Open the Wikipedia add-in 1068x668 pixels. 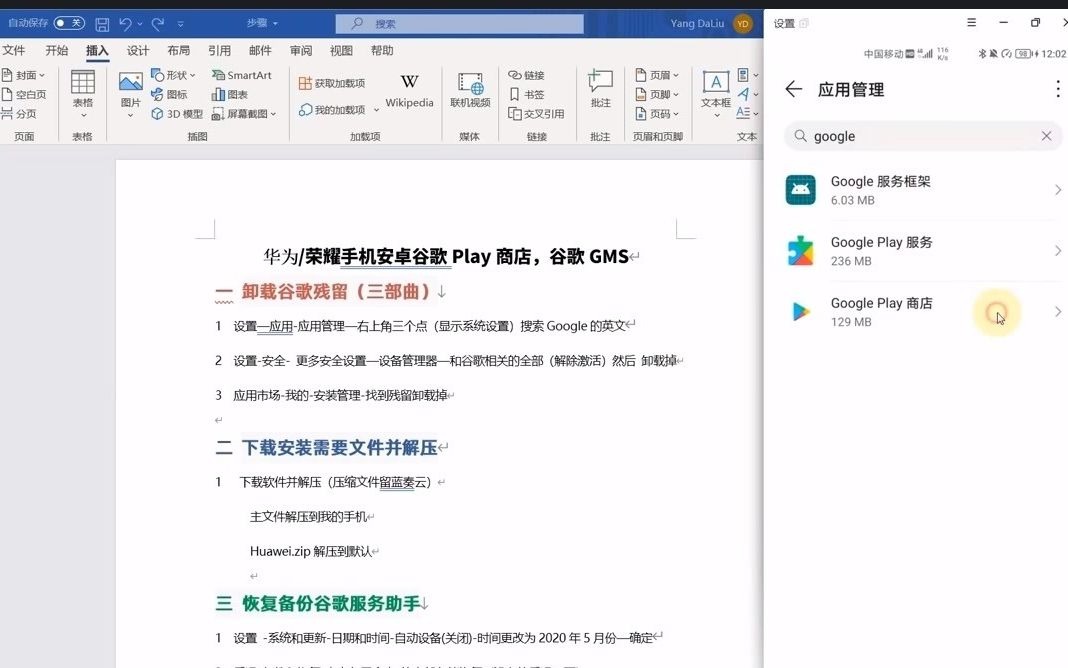pyautogui.click(x=409, y=90)
